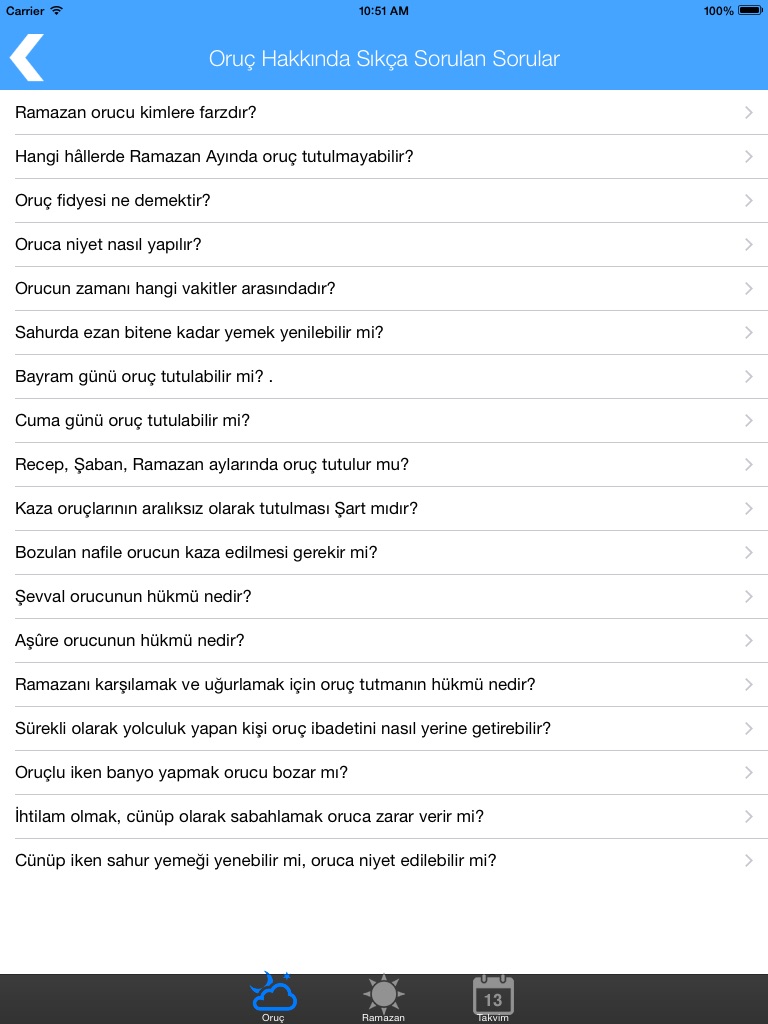Image resolution: width=768 pixels, height=1024 pixels.
Task: Expand chevron for 'Ramazan orucu kimlere farzdır?'
Action: click(749, 113)
